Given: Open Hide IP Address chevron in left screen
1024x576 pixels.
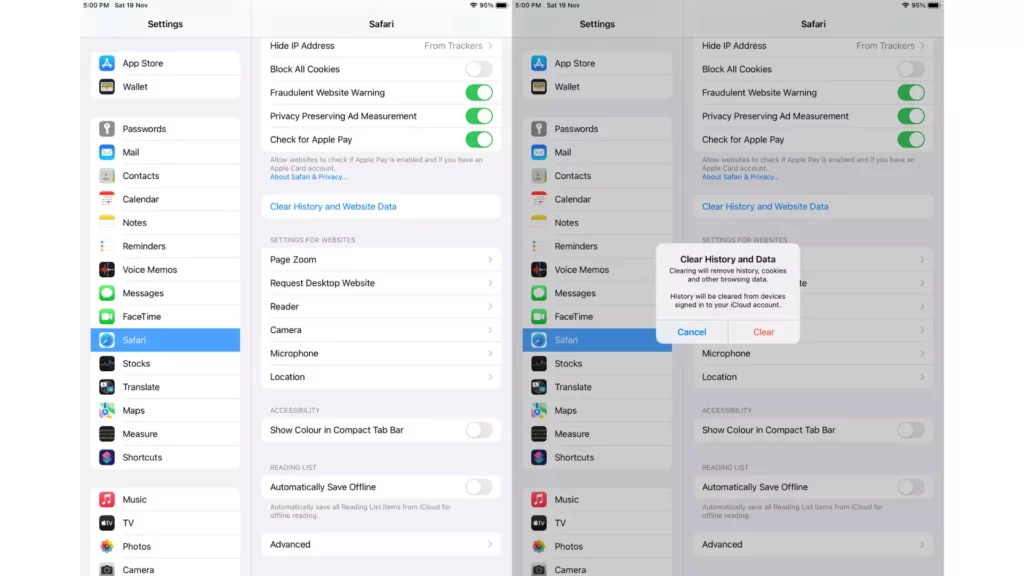Looking at the screenshot, I should click(x=490, y=46).
